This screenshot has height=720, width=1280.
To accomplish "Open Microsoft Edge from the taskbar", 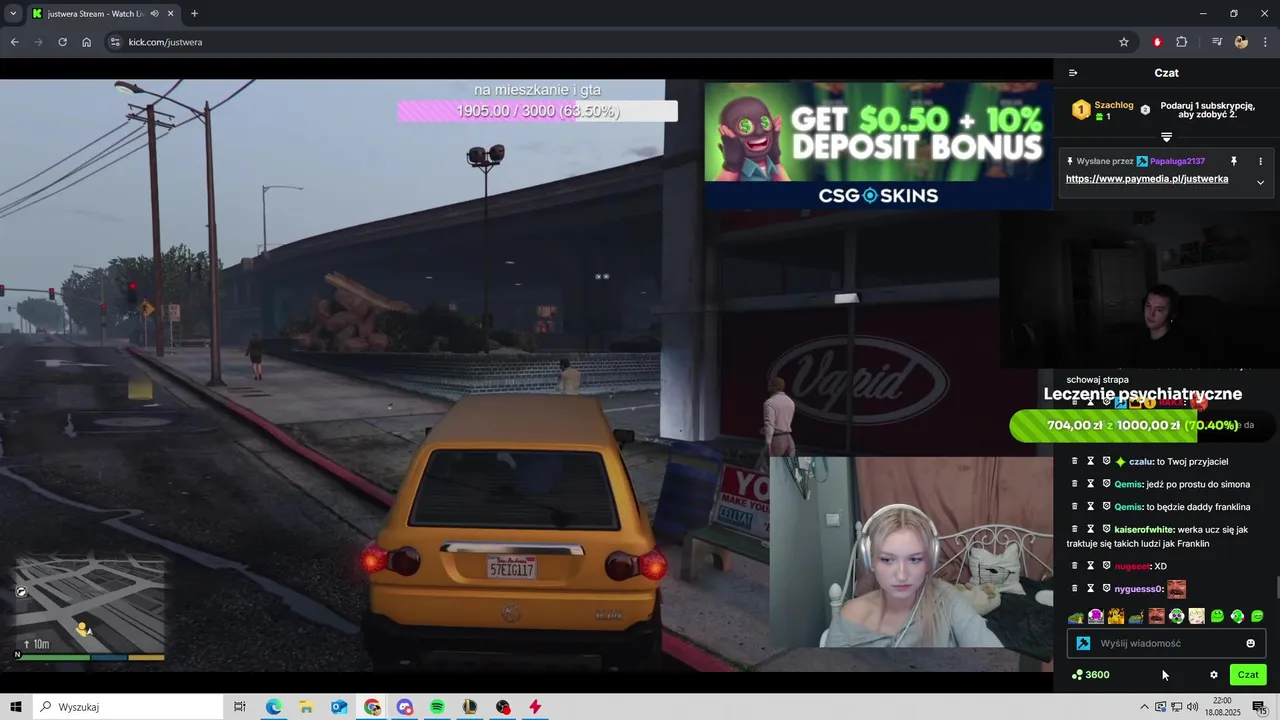I will 273,707.
